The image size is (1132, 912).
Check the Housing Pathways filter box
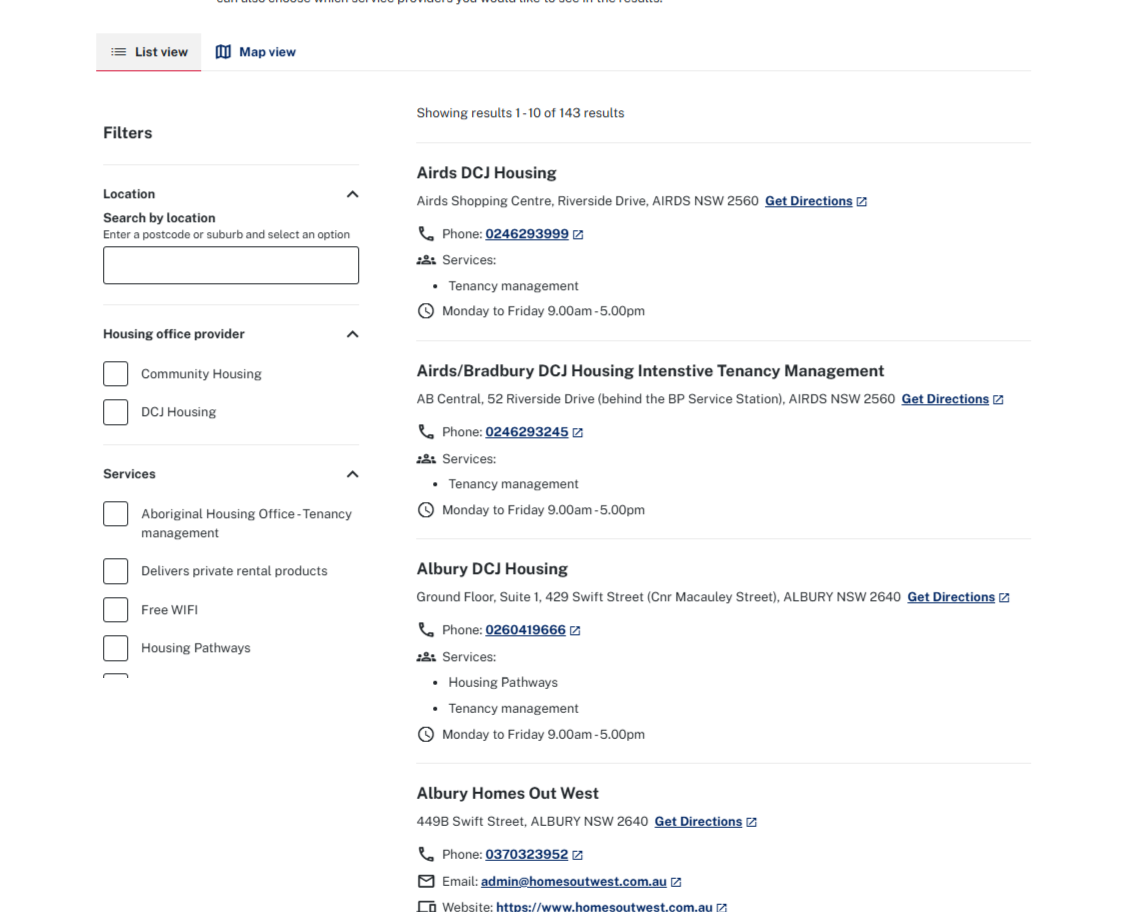click(116, 648)
